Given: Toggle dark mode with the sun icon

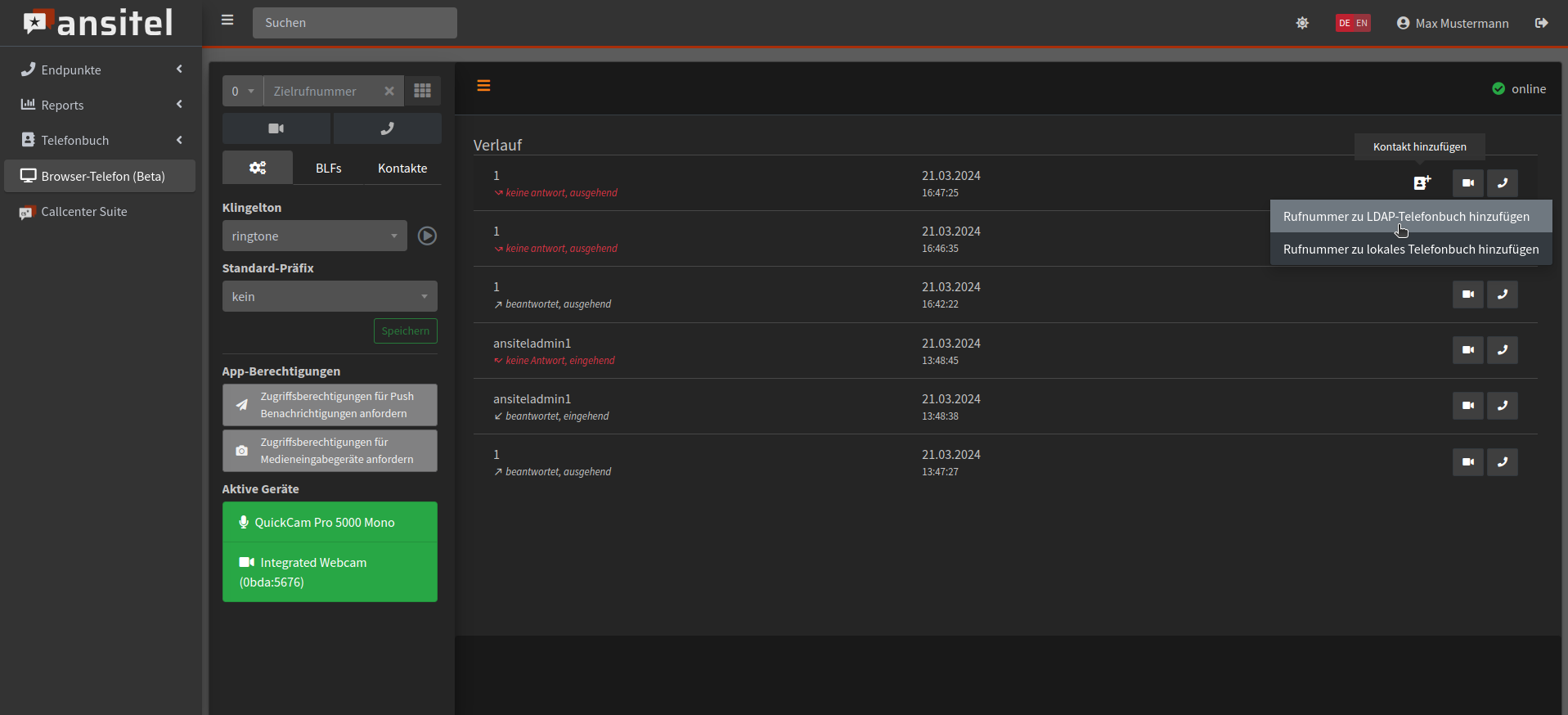Looking at the screenshot, I should point(1302,23).
